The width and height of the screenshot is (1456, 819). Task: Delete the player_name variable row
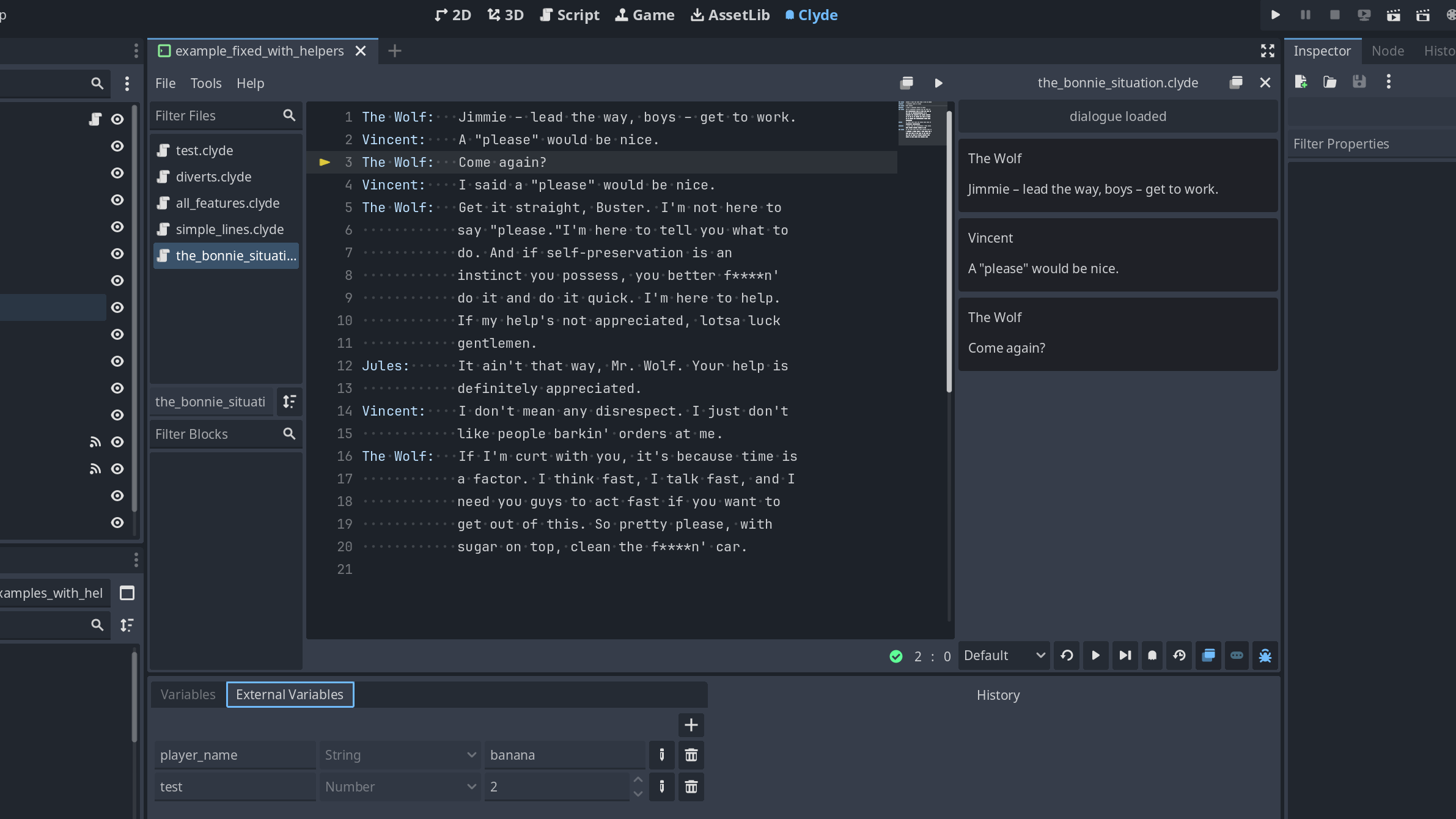[x=691, y=755]
